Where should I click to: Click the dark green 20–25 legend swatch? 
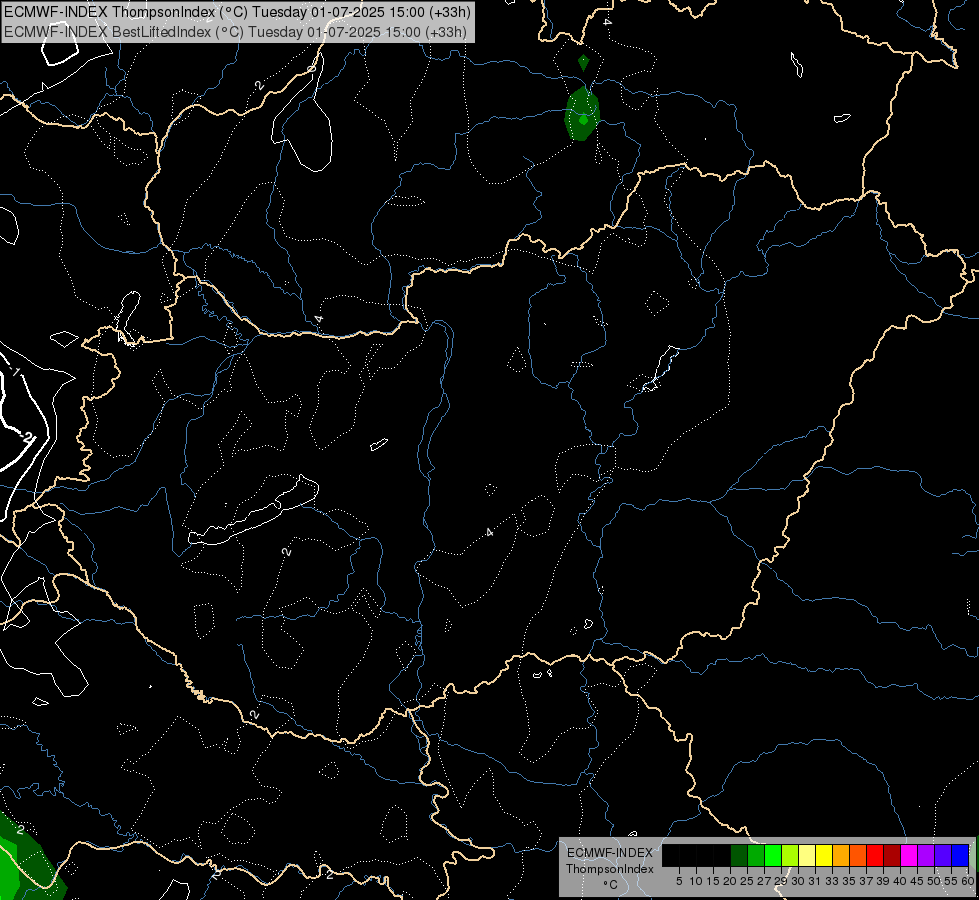[x=739, y=855]
